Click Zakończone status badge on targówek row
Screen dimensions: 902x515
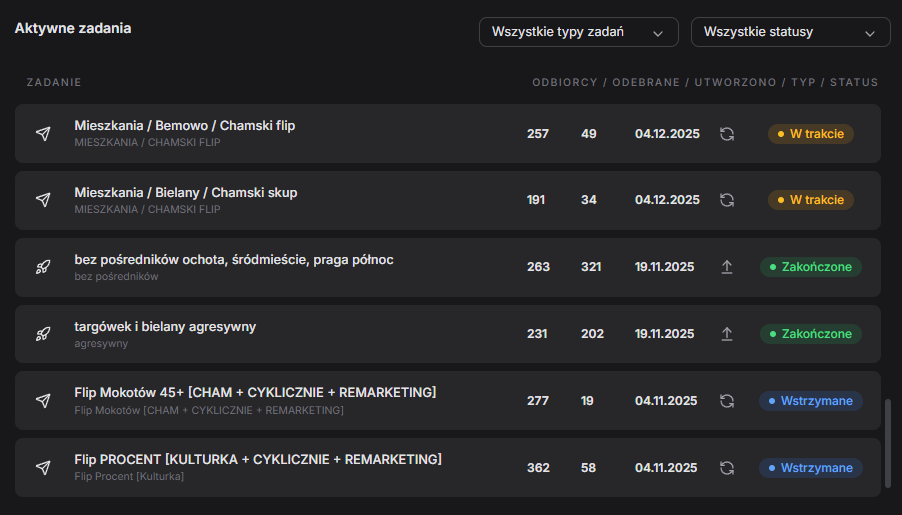[x=810, y=334]
